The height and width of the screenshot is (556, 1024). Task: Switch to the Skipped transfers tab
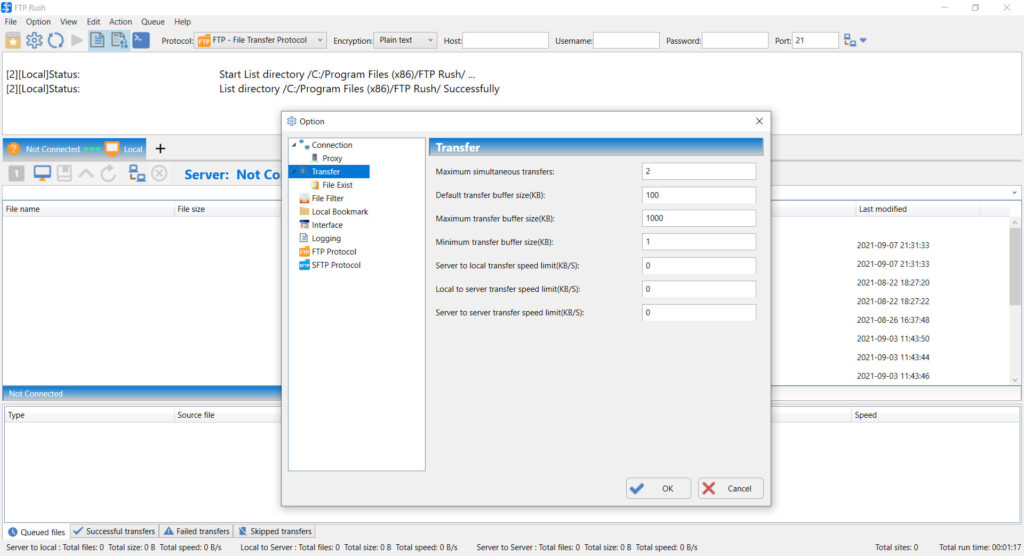275,531
